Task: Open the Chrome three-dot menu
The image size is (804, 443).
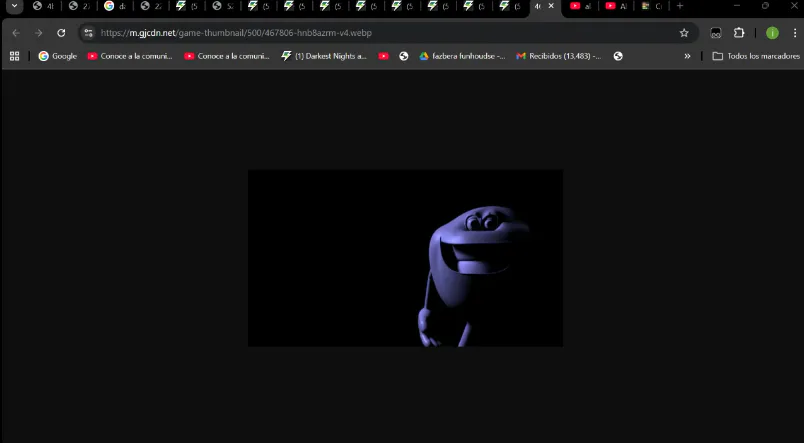Action: tap(795, 33)
